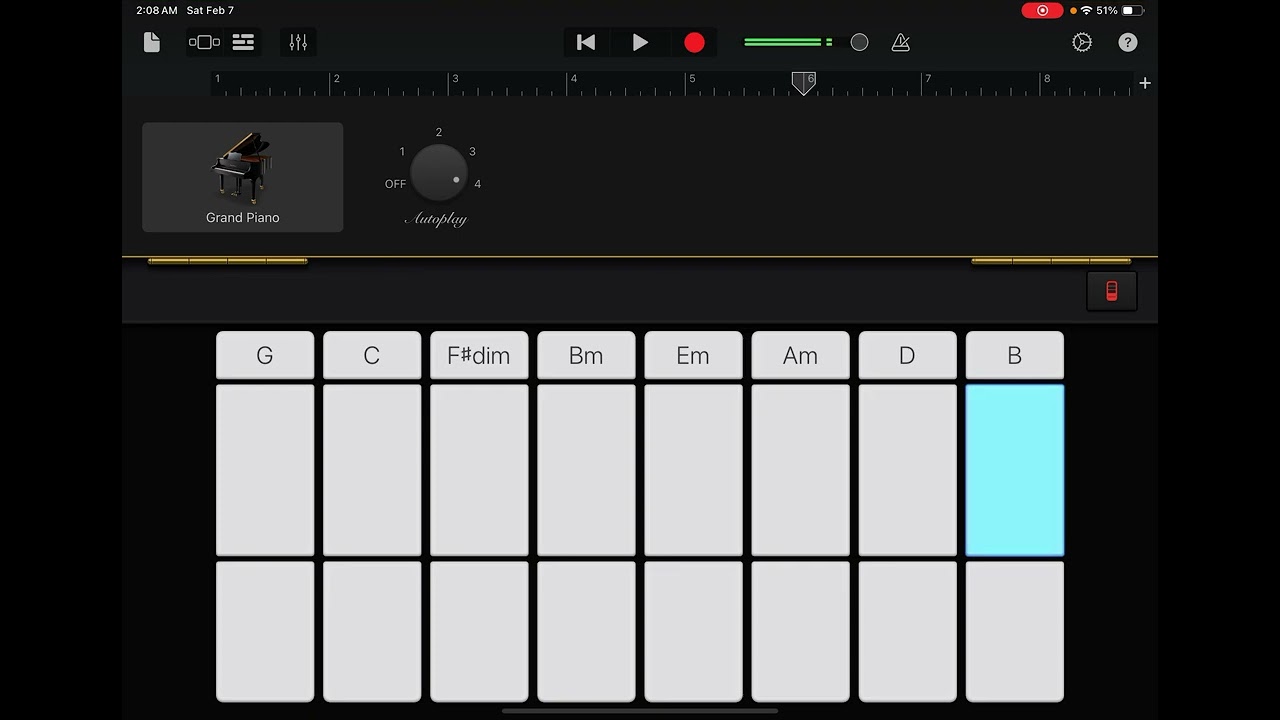Tap the count-in circle next to metronome
1280x720 pixels.
[859, 42]
